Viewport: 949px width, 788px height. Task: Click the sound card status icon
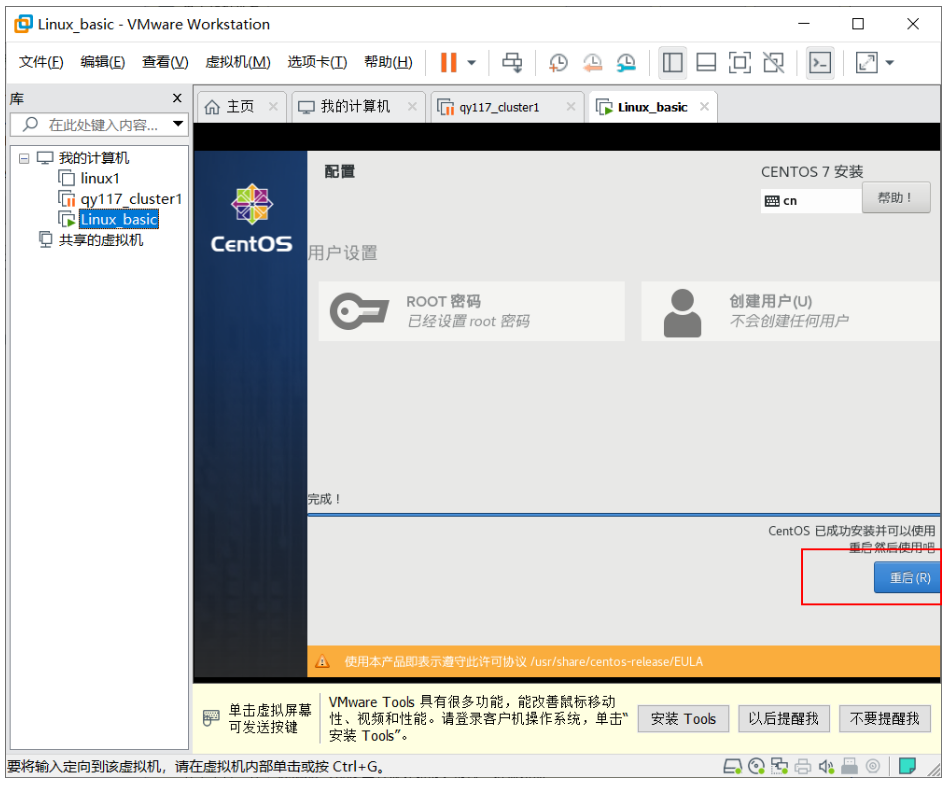(826, 767)
